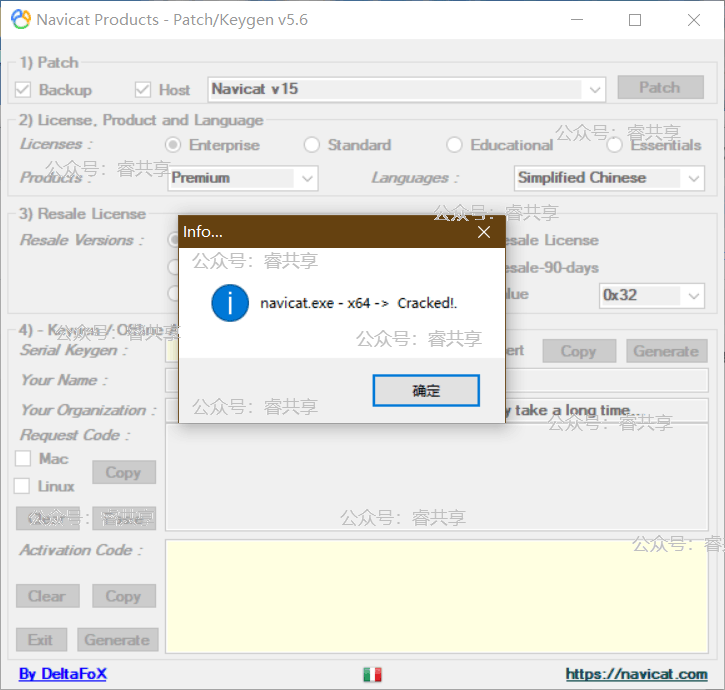This screenshot has height=690, width=725.
Task: Close the Info dialog with its X
Action: pyautogui.click(x=484, y=232)
